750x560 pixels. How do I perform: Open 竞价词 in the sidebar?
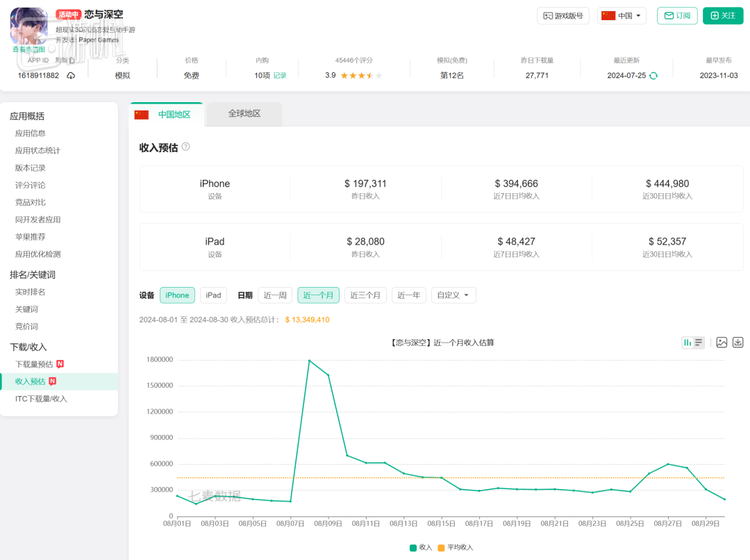26,327
